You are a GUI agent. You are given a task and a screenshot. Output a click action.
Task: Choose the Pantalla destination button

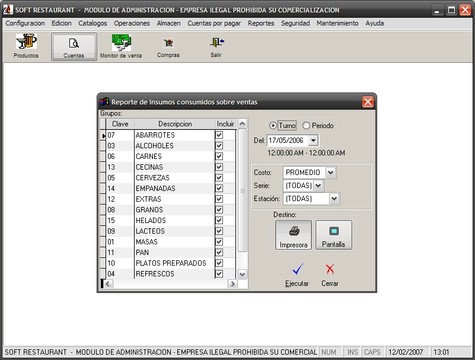333,235
